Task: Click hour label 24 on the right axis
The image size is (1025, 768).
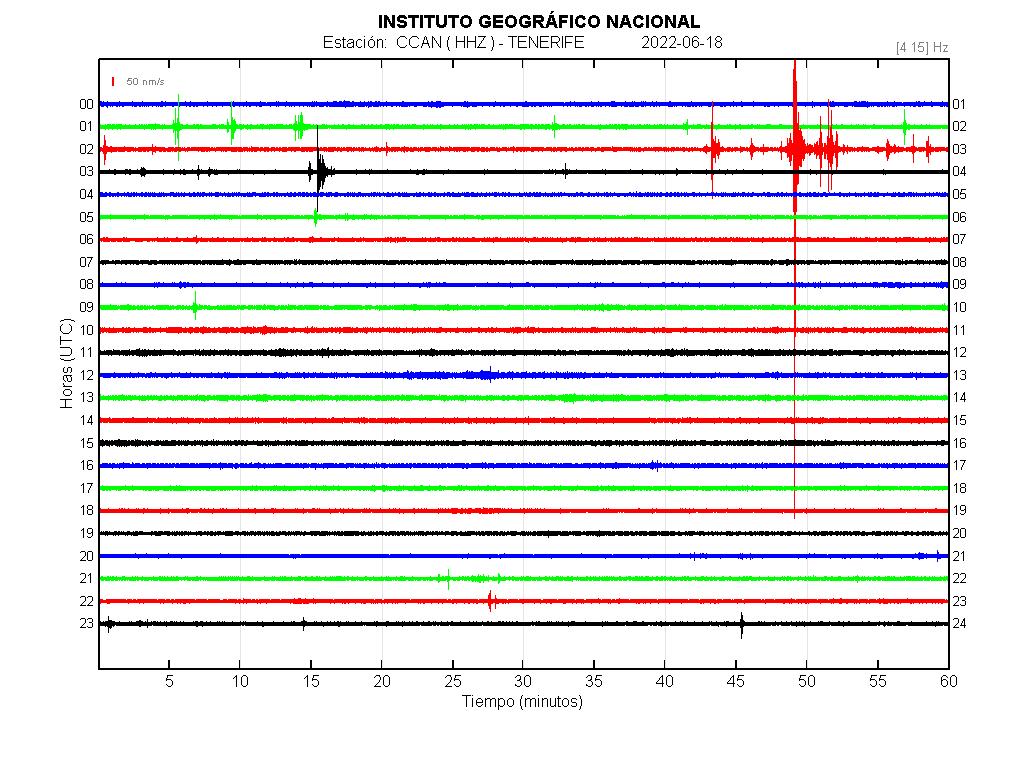Action: tap(959, 624)
